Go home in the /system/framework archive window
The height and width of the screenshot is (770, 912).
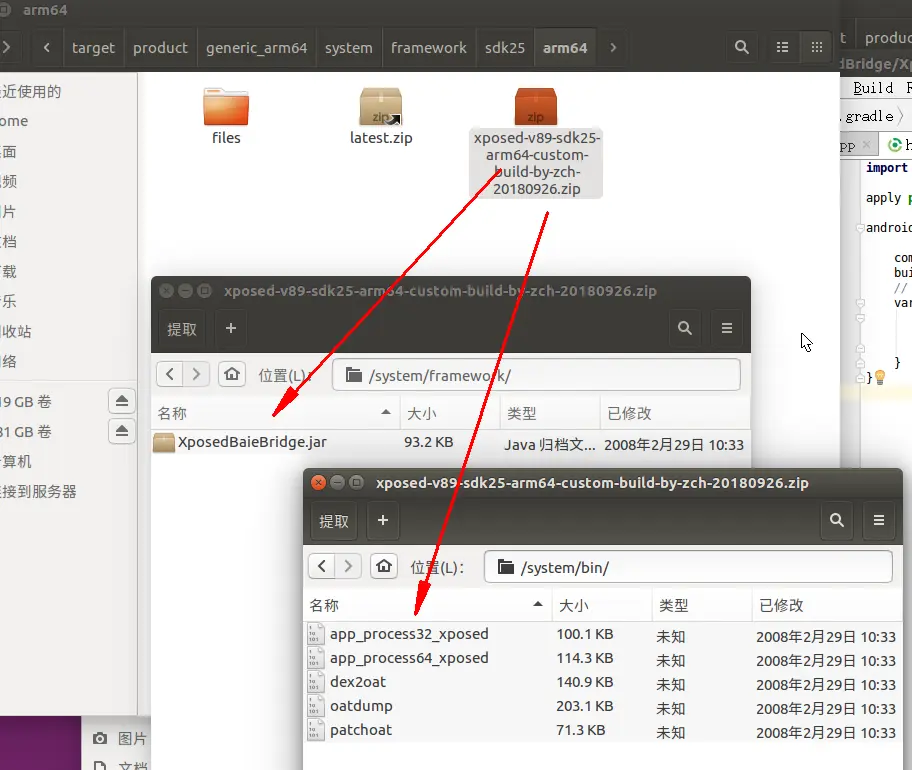(231, 374)
